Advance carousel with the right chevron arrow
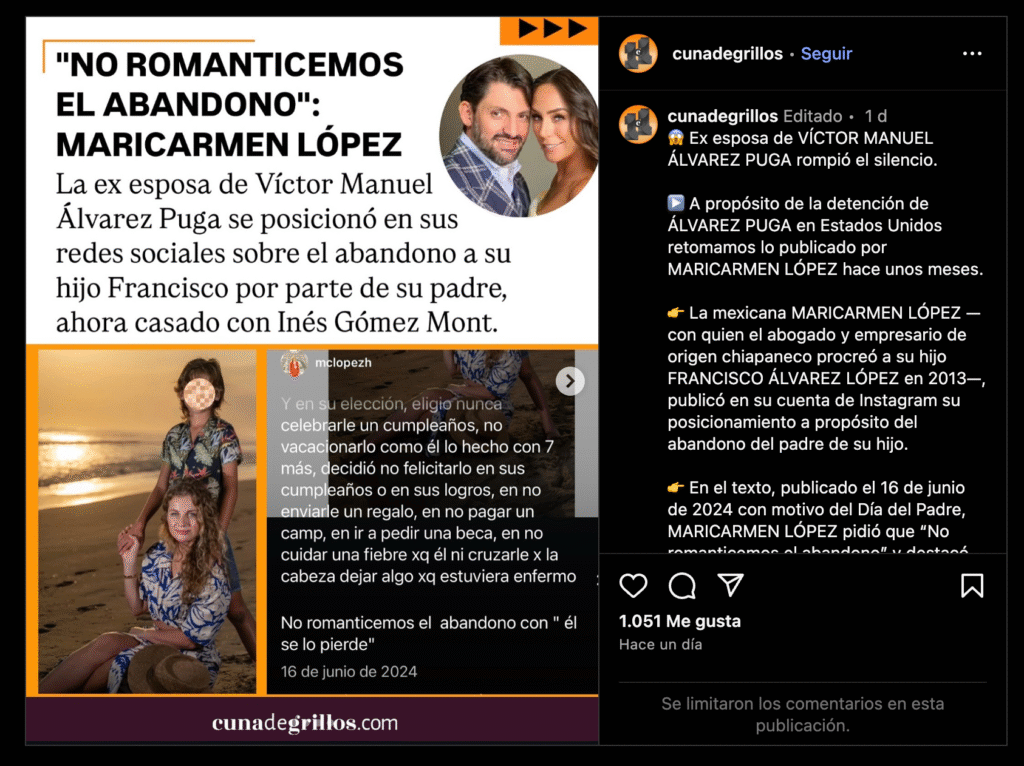Viewport: 1024px width, 766px height. pos(569,381)
